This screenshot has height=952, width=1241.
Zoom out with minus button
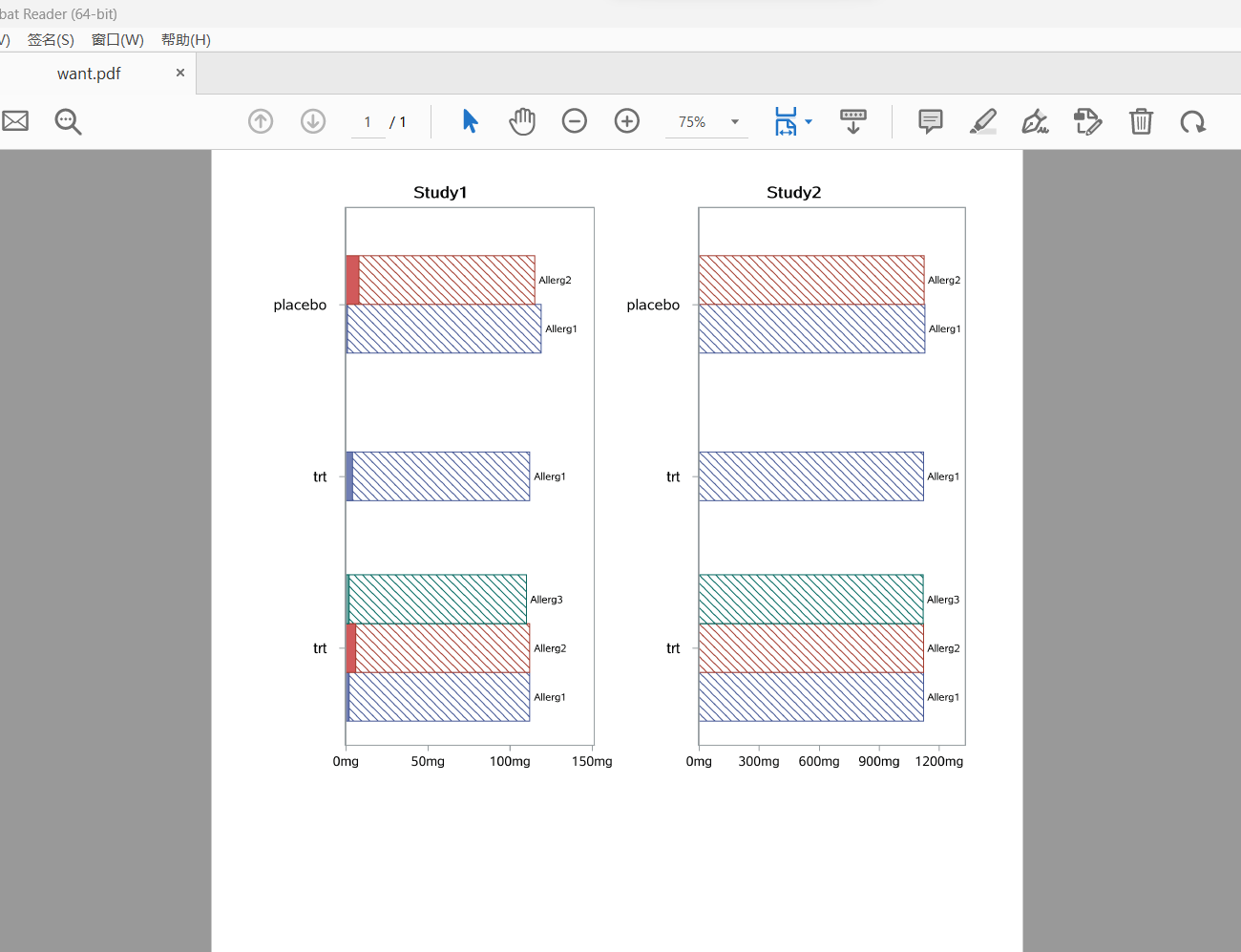(x=575, y=121)
